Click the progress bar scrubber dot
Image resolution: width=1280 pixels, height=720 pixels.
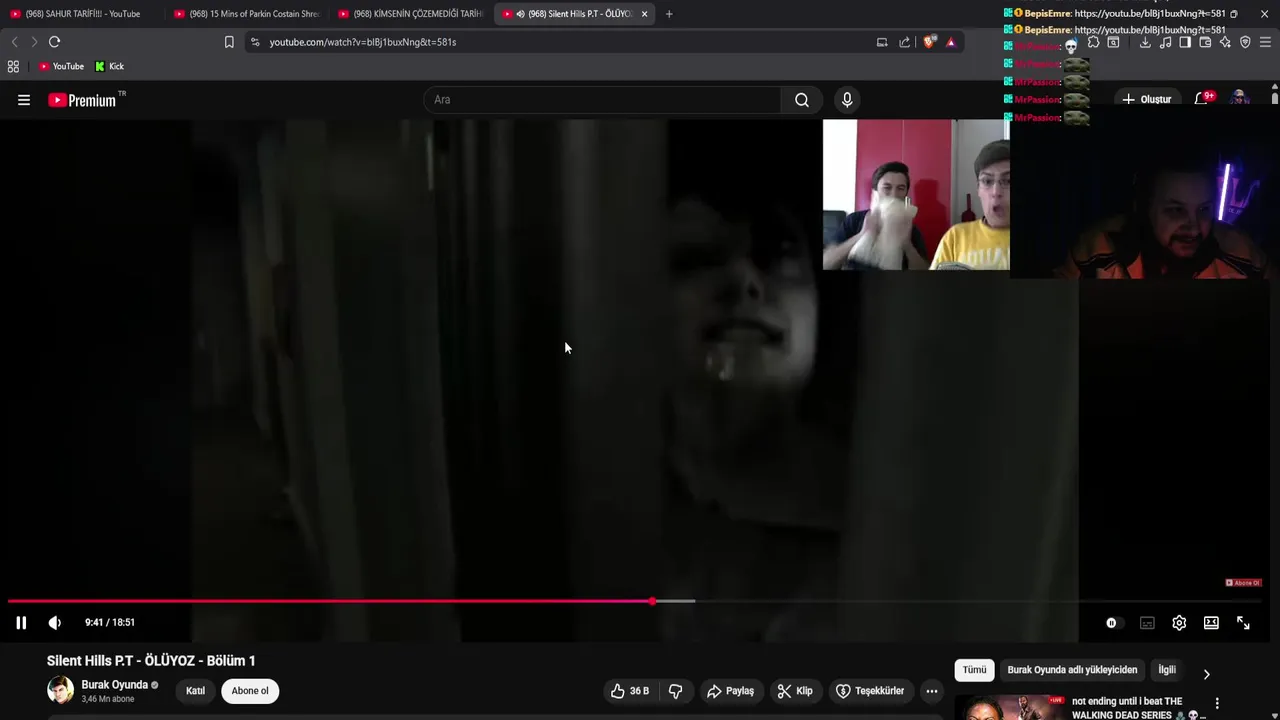652,601
